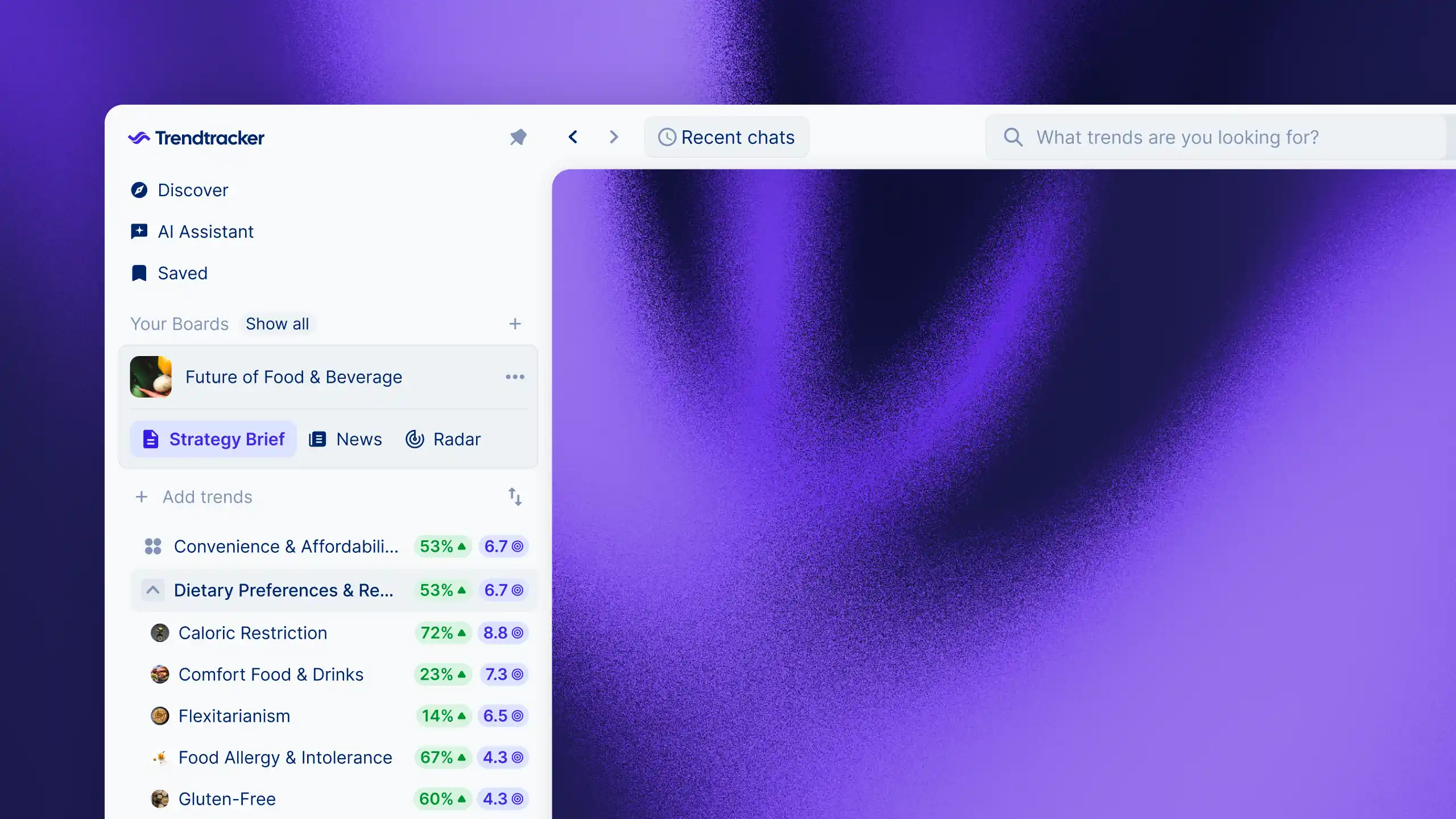Click the search magnifier icon
The width and height of the screenshot is (1456, 819).
coord(1013,137)
